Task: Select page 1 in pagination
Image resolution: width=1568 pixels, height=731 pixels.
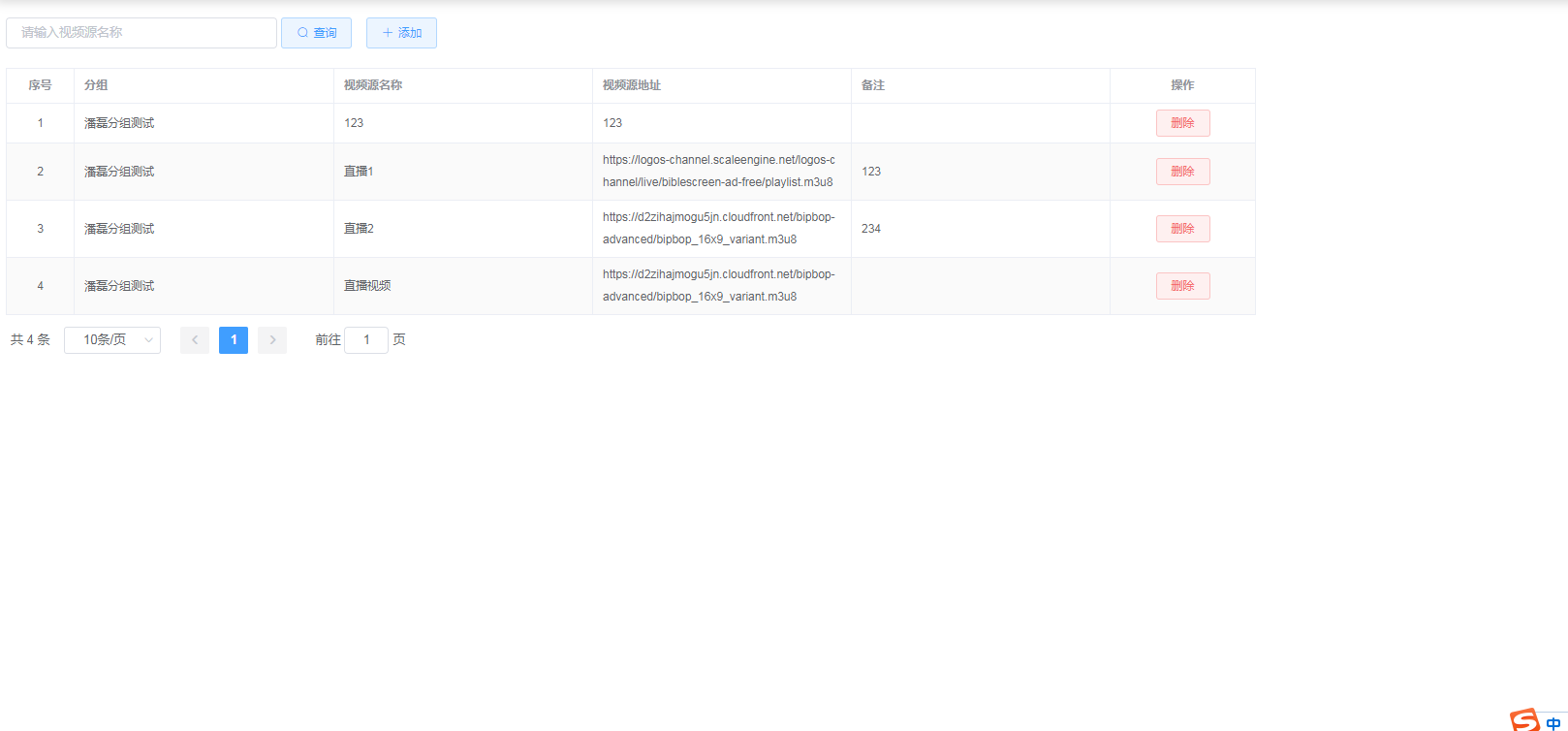Action: click(x=234, y=340)
